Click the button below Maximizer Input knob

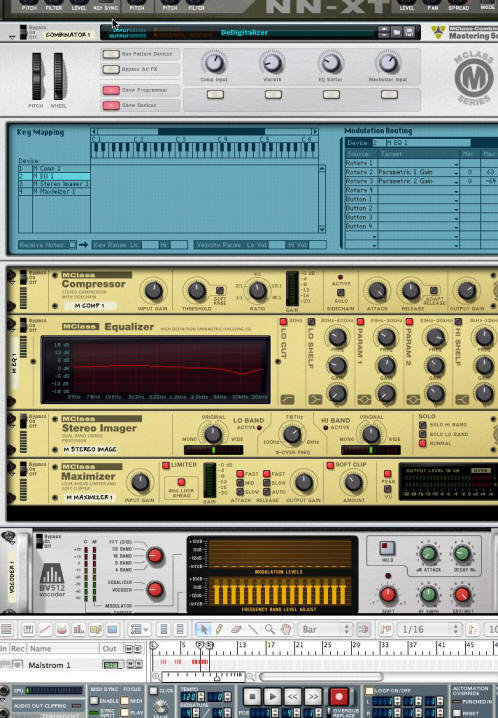(x=389, y=95)
